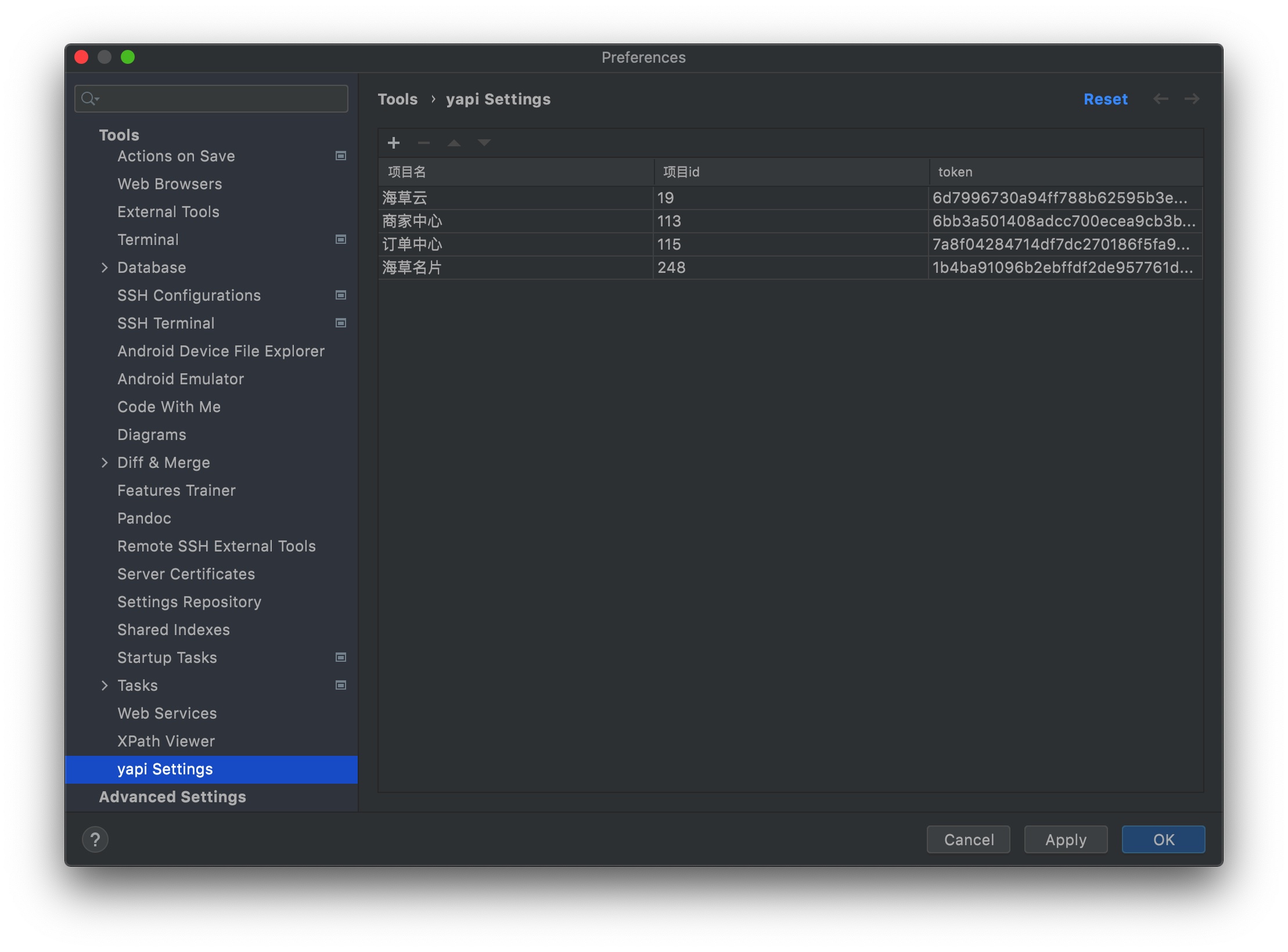This screenshot has width=1288, height=952.
Task: Expand the Diff & Merge node
Action: pos(105,463)
